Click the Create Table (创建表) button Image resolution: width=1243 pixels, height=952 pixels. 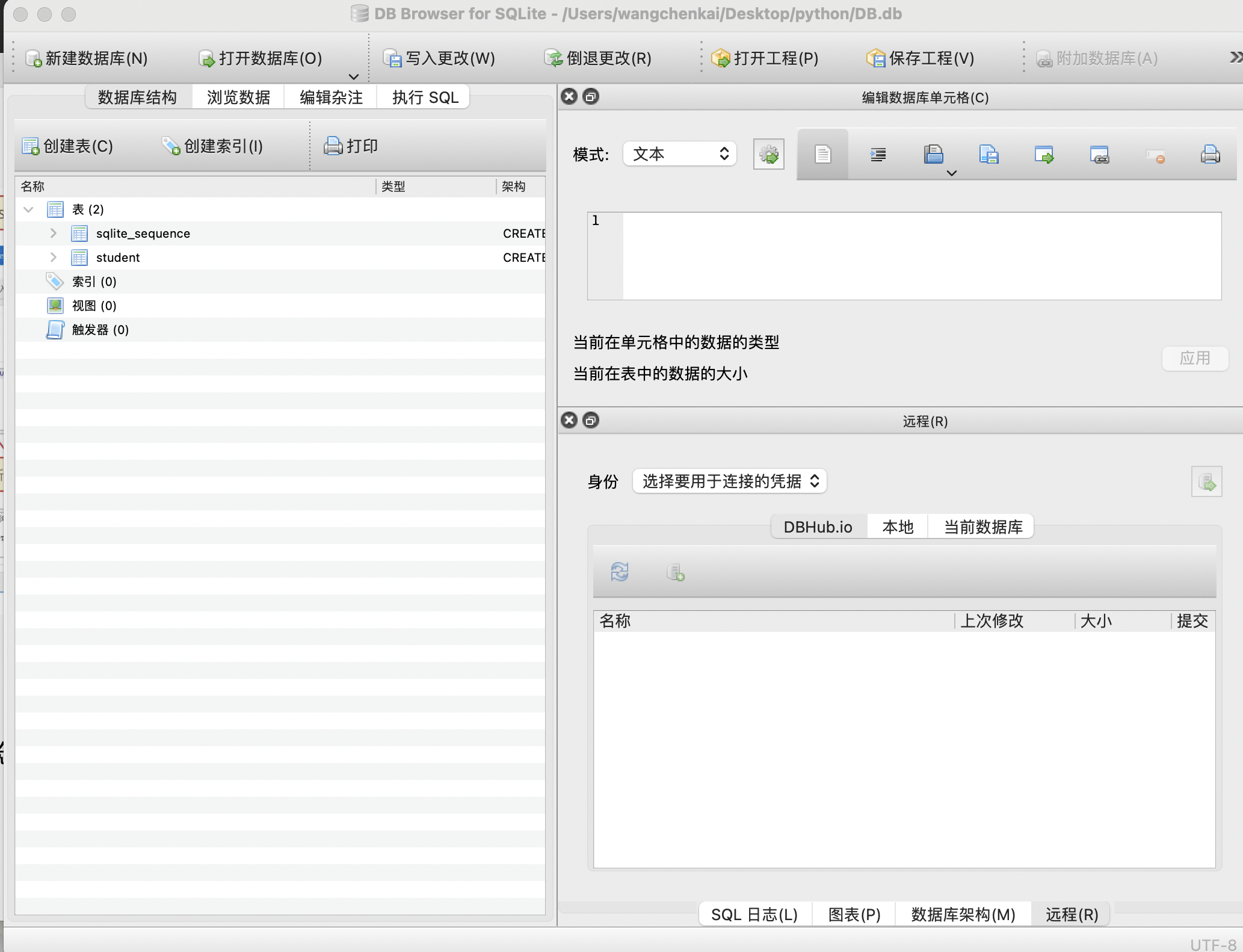tap(67, 146)
